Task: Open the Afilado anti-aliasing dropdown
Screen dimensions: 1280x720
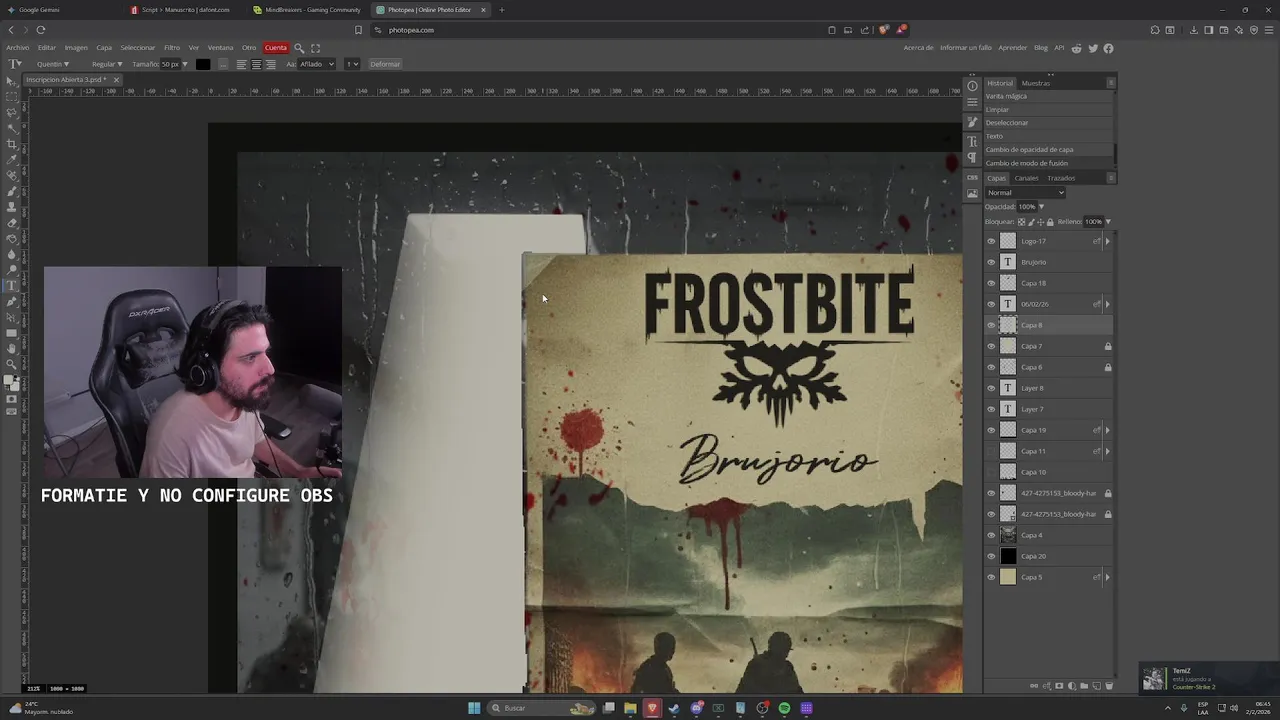Action: (317, 64)
